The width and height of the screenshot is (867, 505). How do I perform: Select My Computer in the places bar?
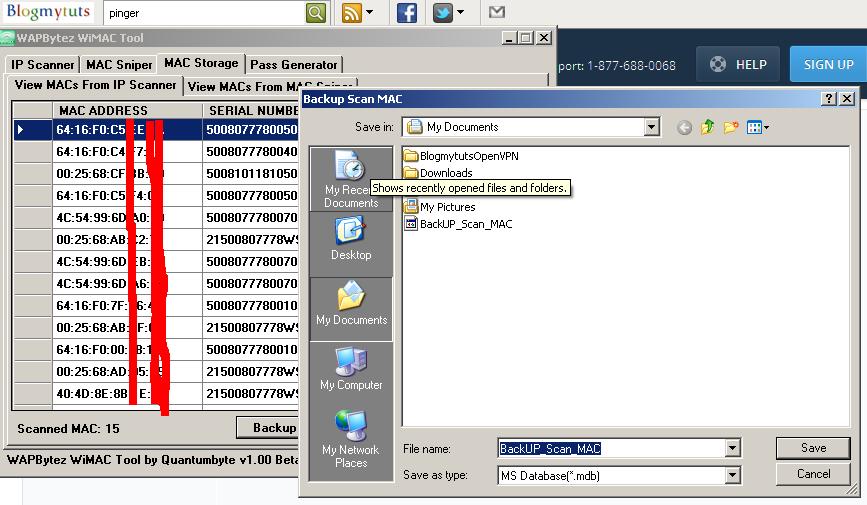(351, 369)
